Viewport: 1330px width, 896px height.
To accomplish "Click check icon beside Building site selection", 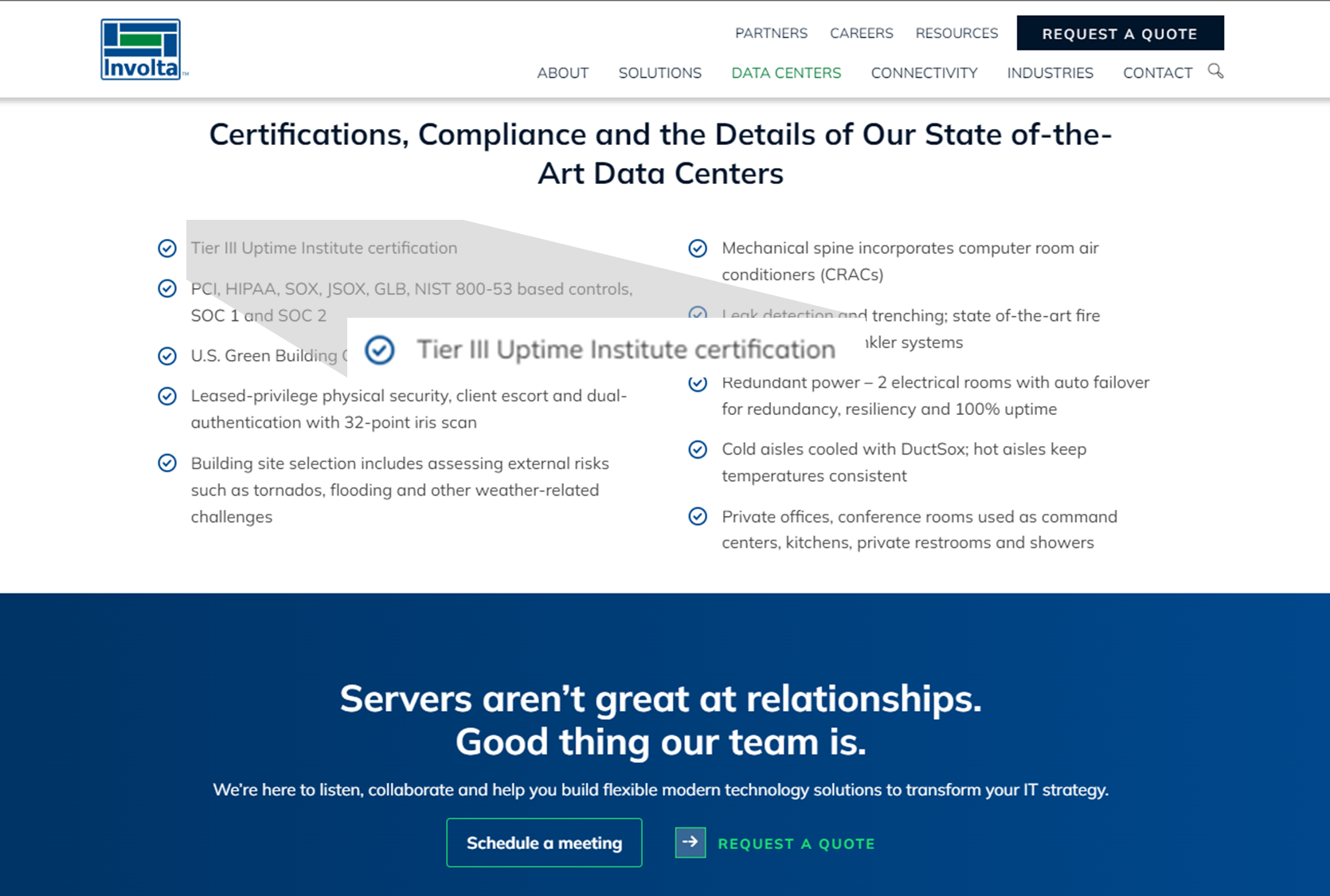I will pos(167,463).
